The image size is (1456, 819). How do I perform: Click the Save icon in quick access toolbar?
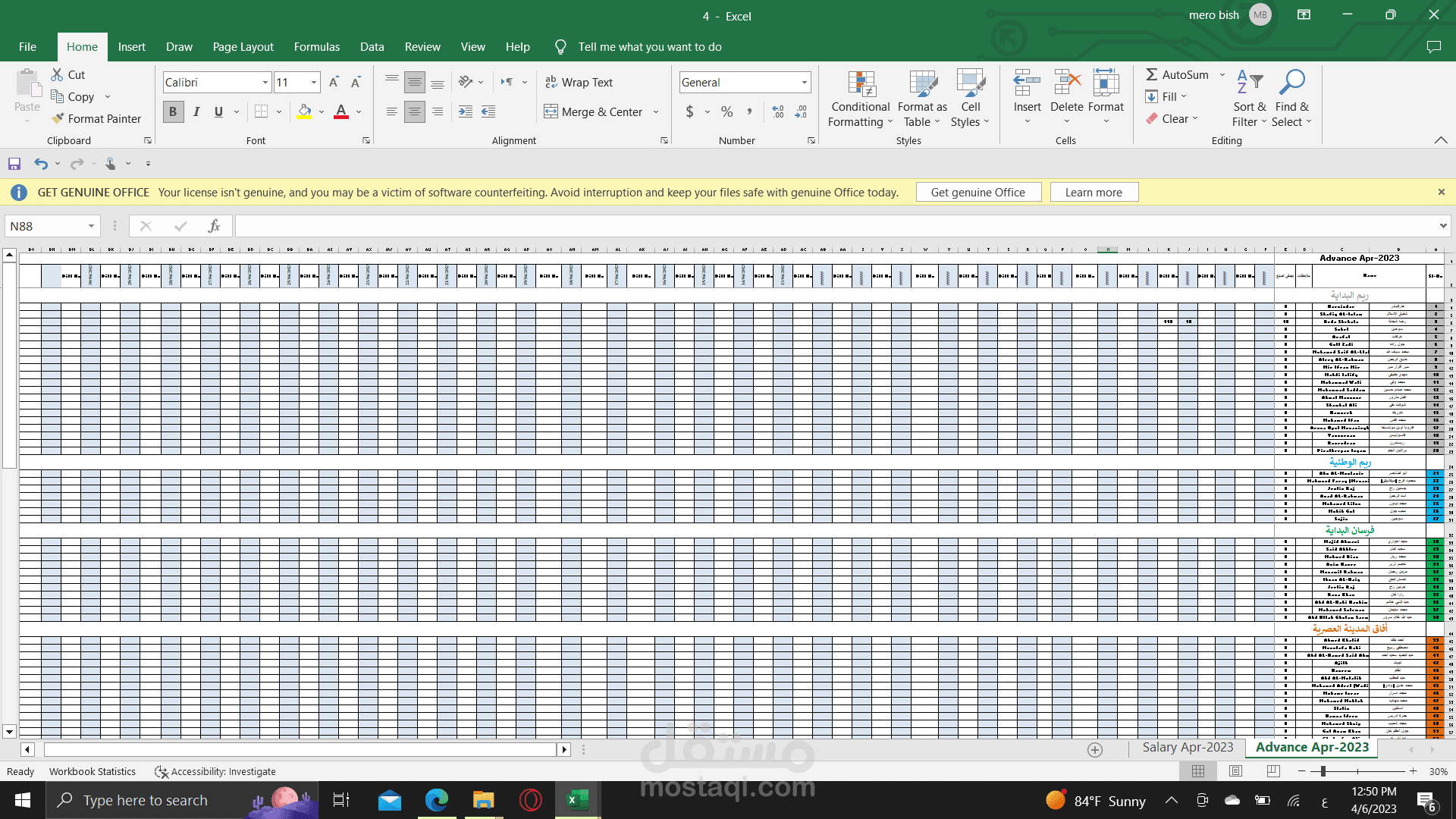pos(14,164)
